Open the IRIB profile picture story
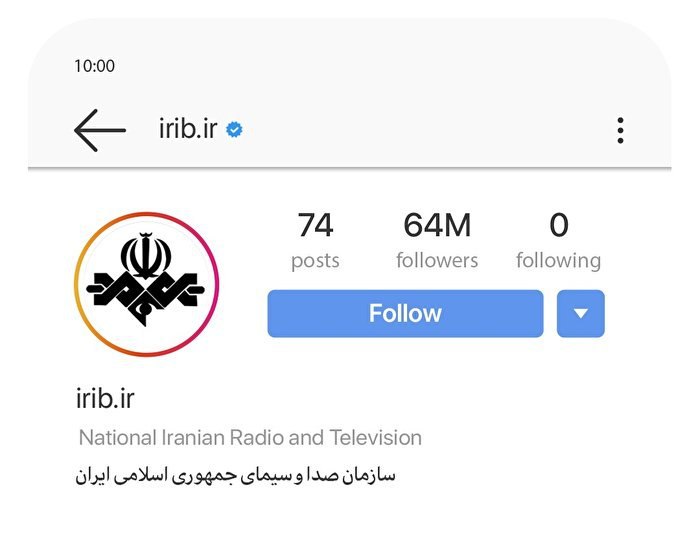Screen dimensions: 700x549 (146, 284)
